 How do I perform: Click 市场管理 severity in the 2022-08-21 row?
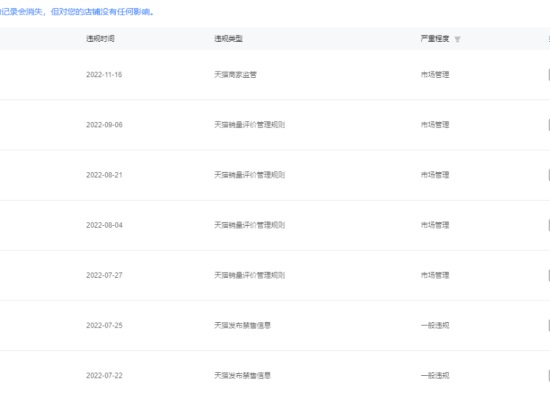coord(435,175)
